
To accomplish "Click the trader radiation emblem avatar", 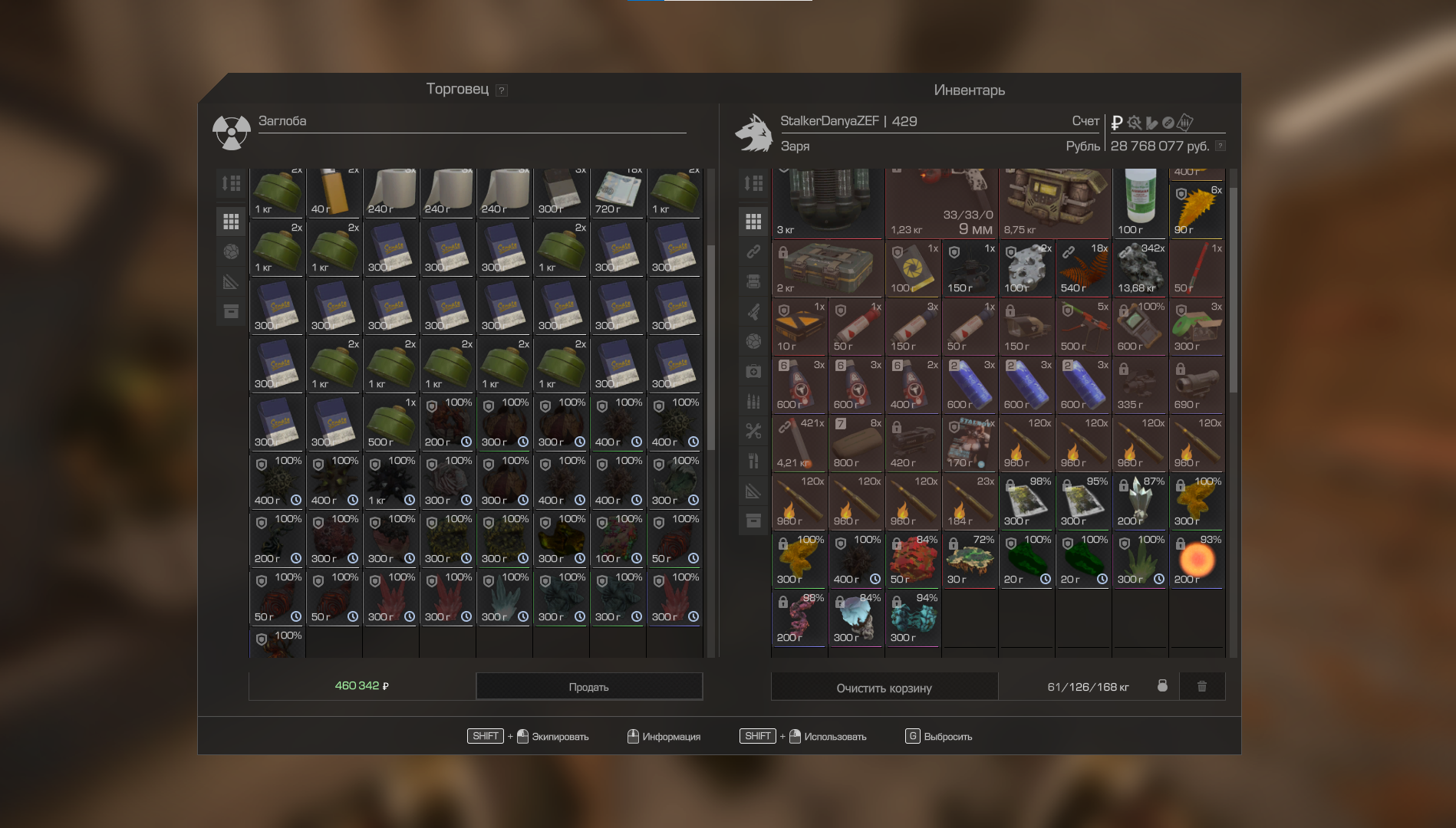I will tap(232, 133).
